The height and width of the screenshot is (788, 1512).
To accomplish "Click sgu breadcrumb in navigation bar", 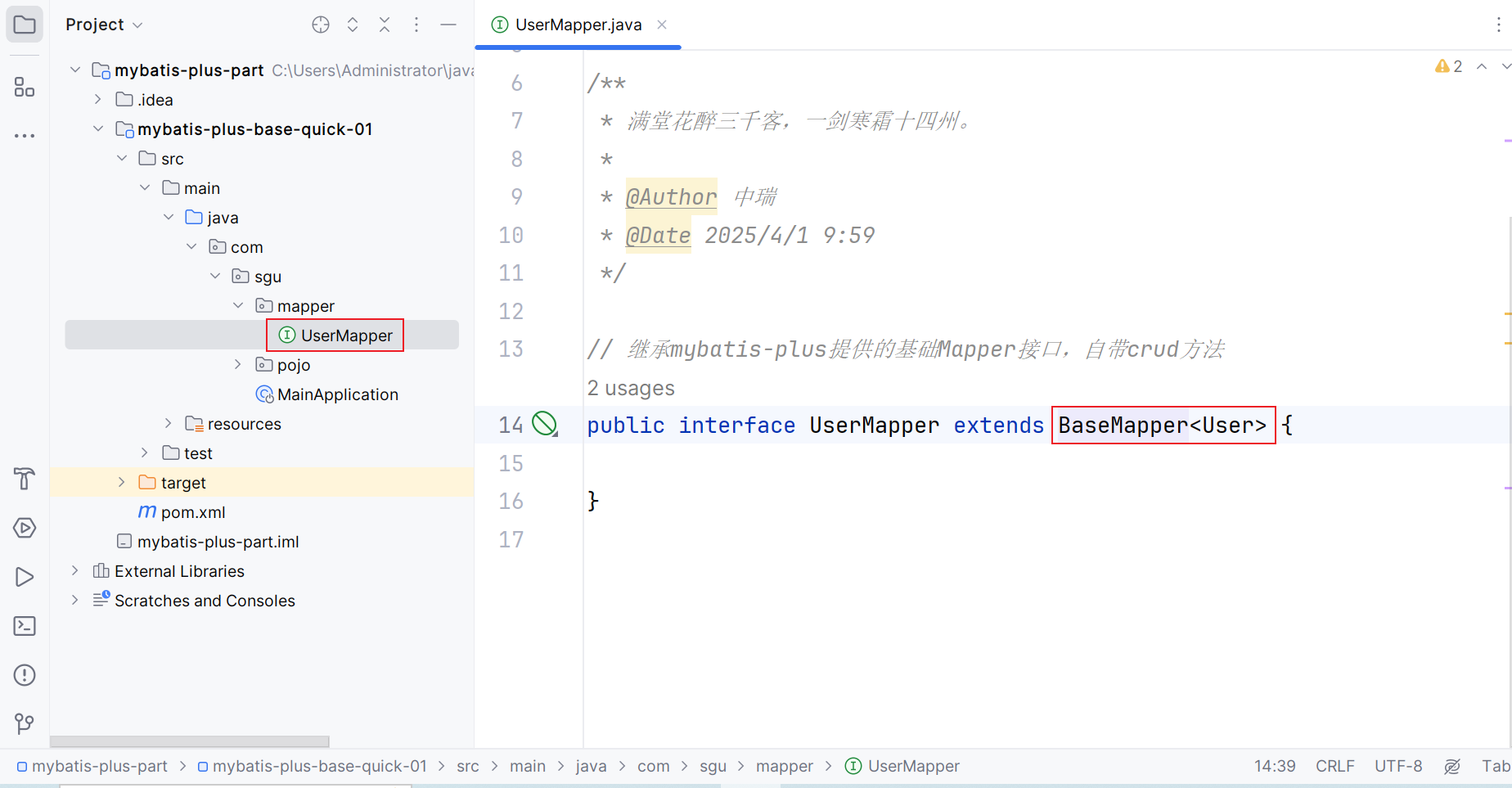I will [x=713, y=767].
